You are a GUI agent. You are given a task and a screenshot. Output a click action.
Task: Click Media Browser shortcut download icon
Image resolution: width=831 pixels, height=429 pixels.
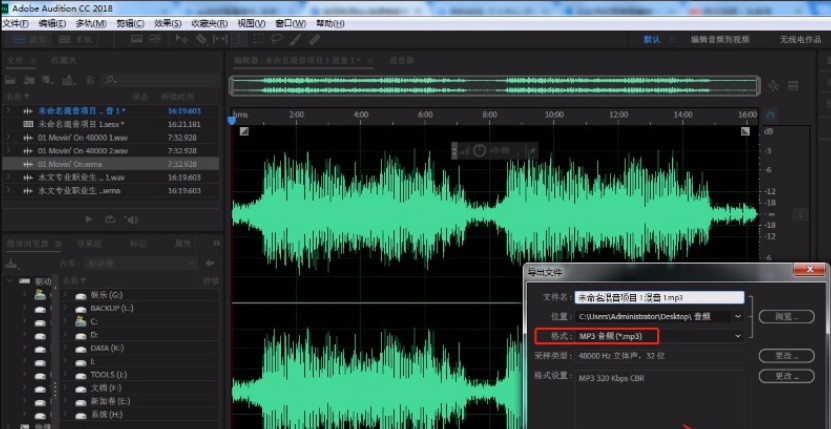click(x=11, y=263)
